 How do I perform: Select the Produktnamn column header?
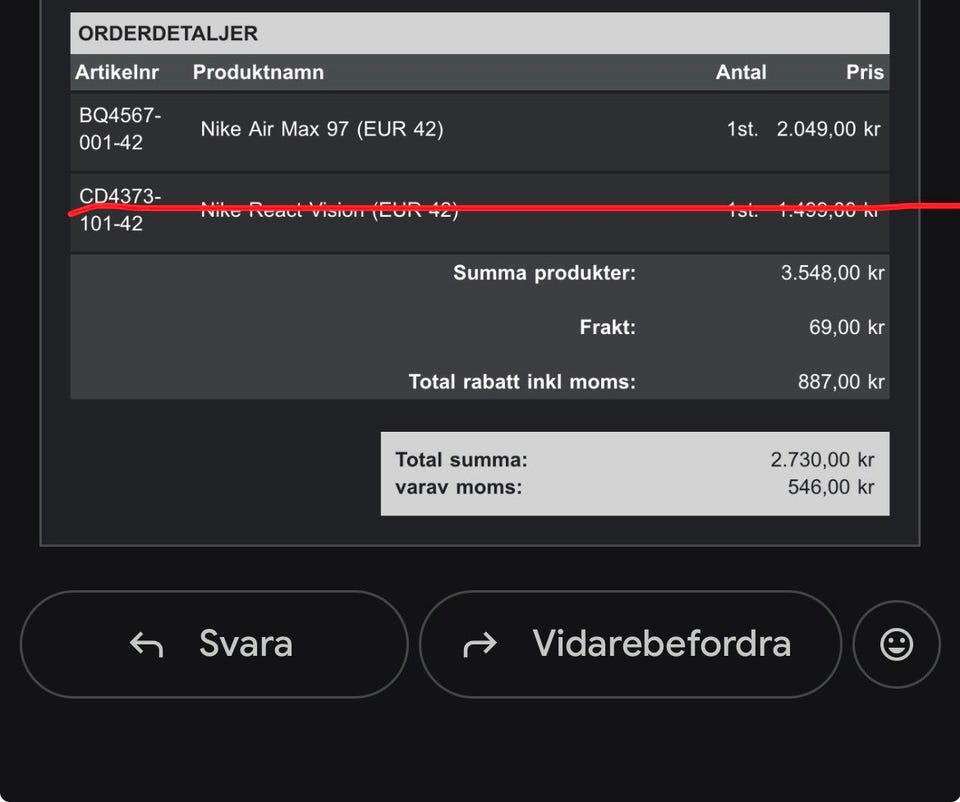(x=258, y=72)
